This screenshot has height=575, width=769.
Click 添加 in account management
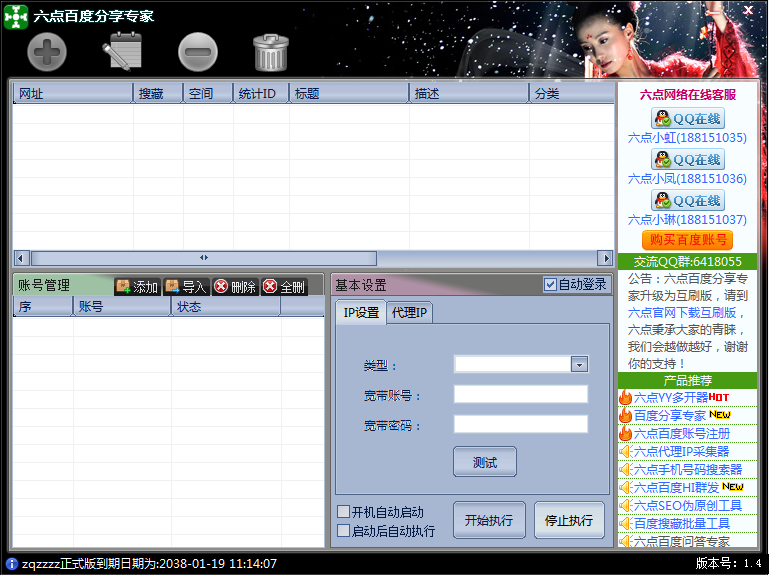[137, 287]
